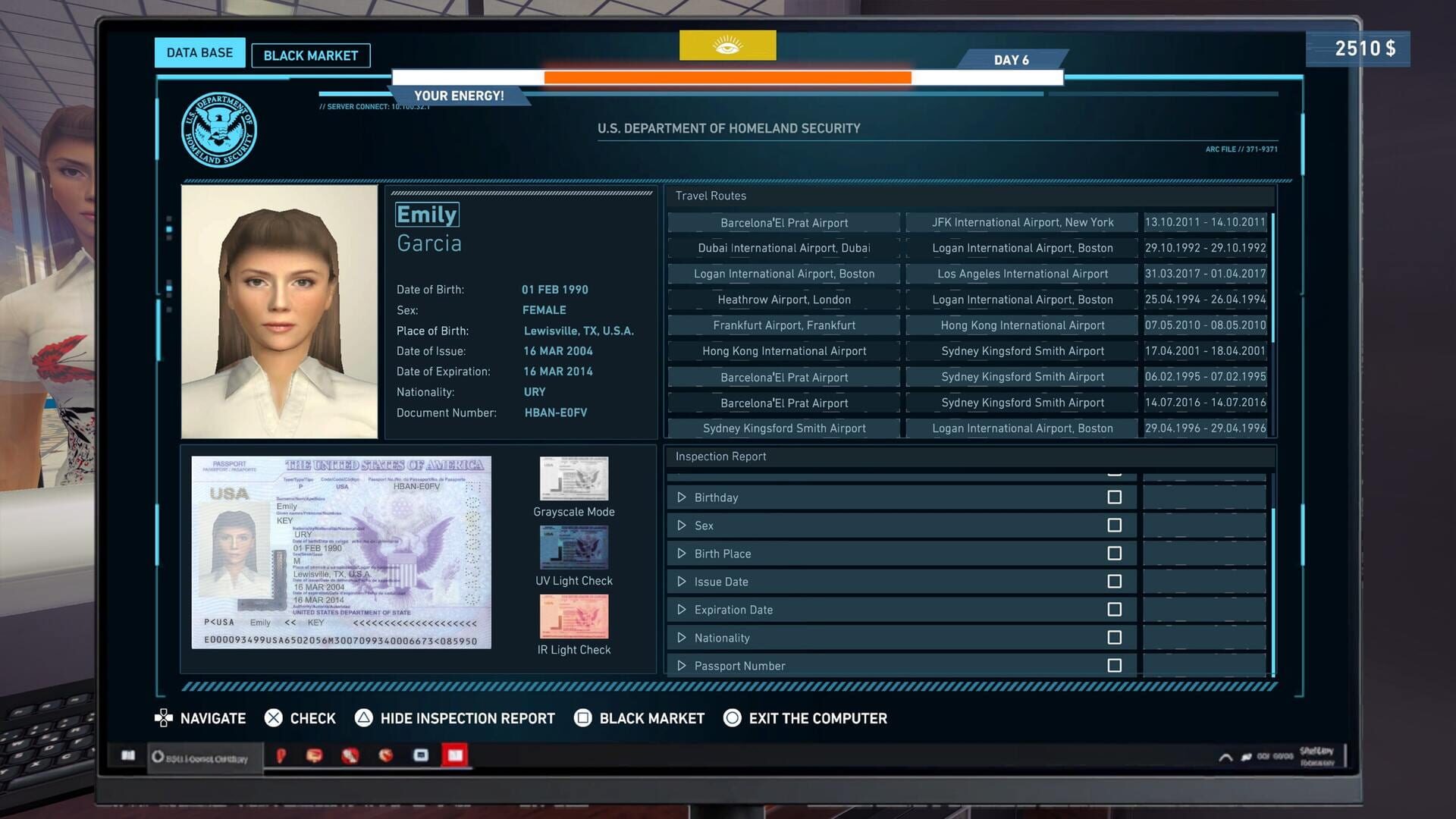The image size is (1456, 819).
Task: Check the Nationality box
Action: tap(1114, 637)
